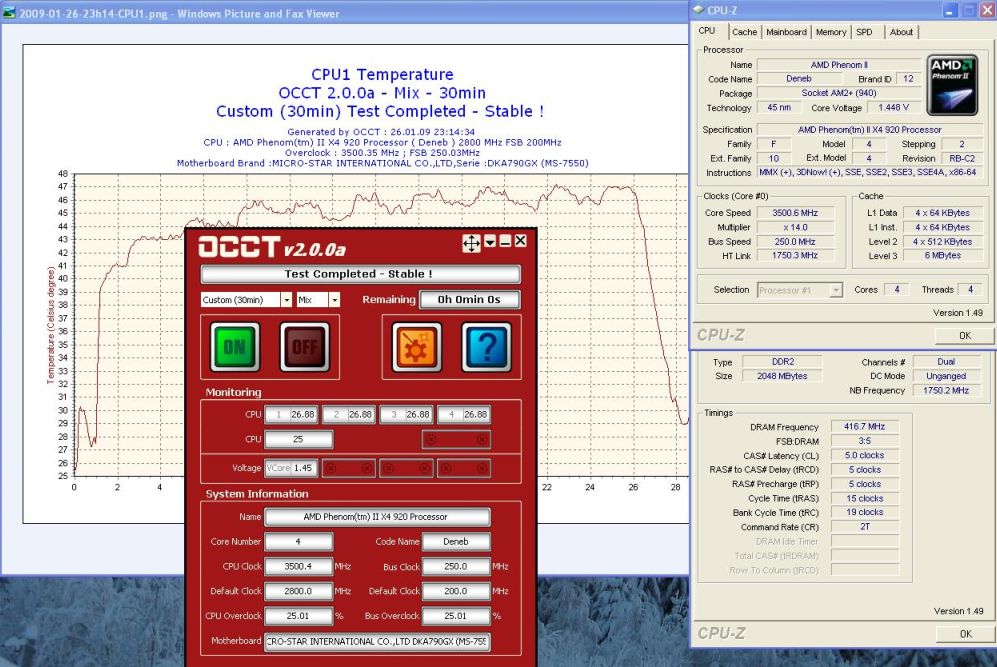Screen dimensions: 997x667
Task: Click the AMD Phenom II logo in CPU-Z
Action: click(952, 85)
